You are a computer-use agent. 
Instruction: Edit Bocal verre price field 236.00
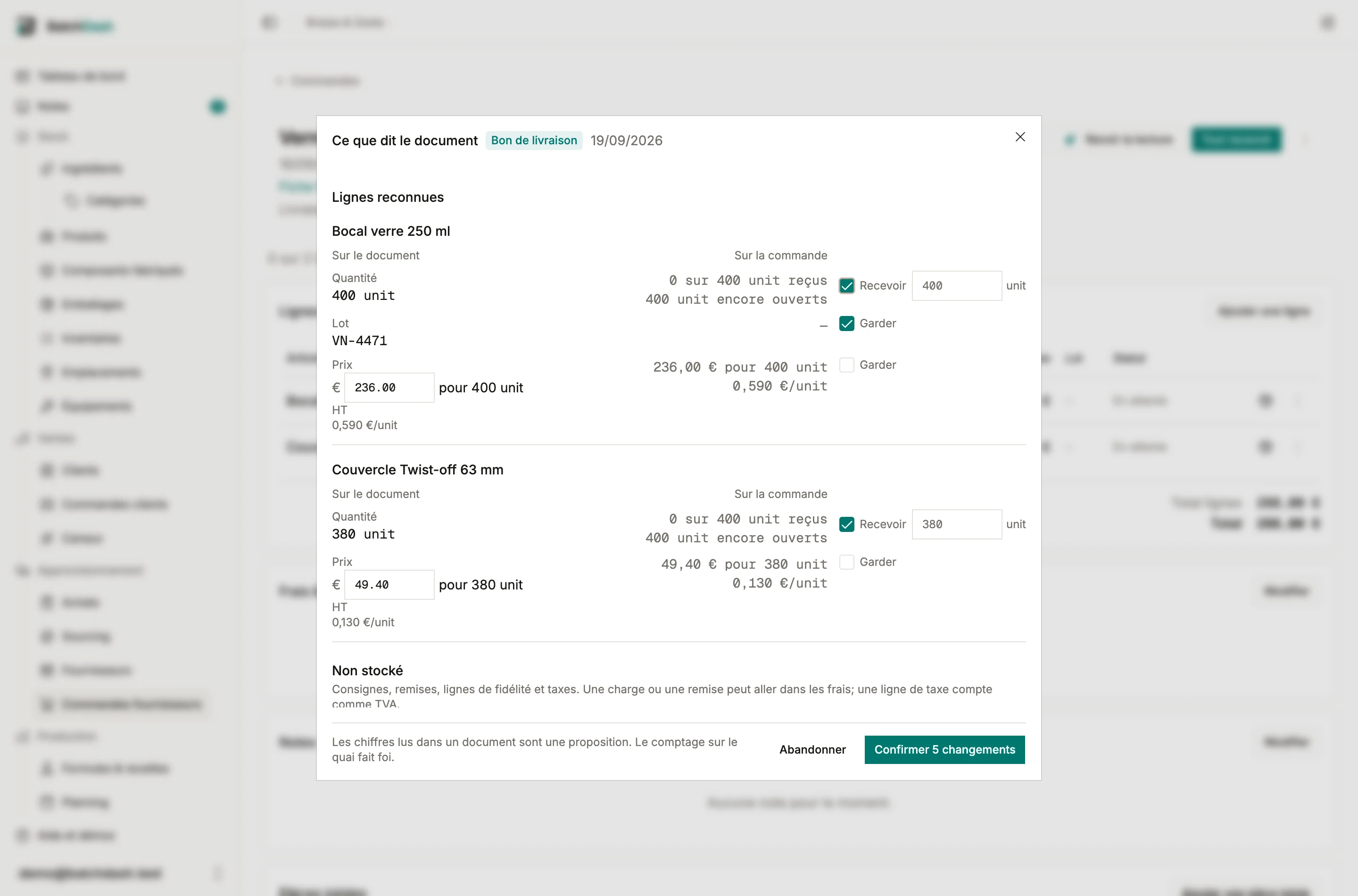point(389,388)
